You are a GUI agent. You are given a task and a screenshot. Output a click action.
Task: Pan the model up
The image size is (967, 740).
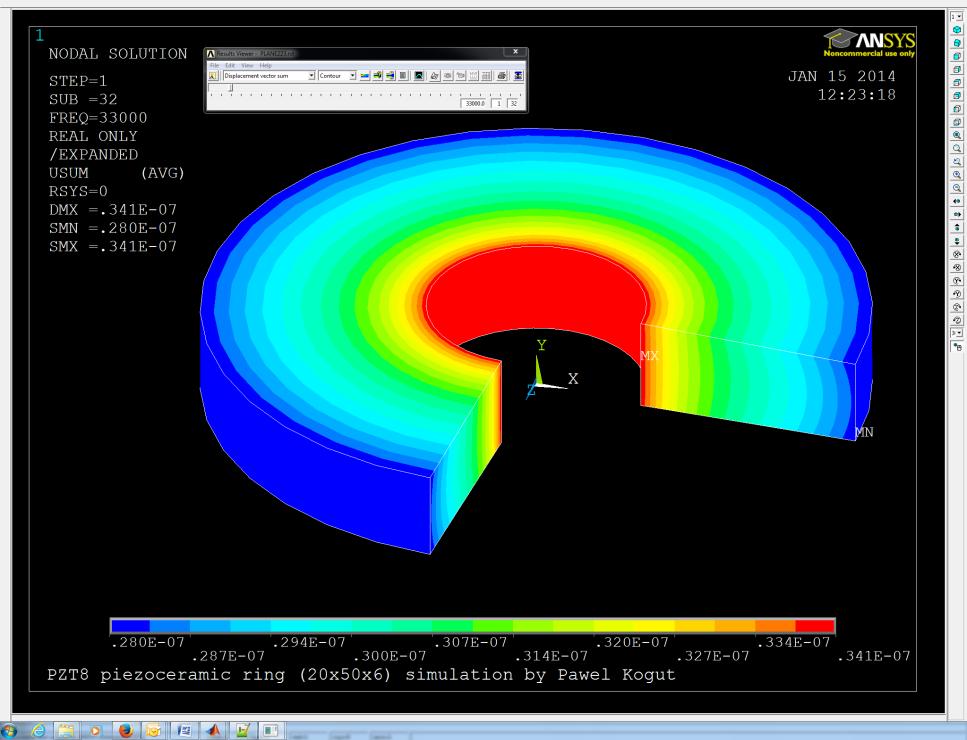957,228
